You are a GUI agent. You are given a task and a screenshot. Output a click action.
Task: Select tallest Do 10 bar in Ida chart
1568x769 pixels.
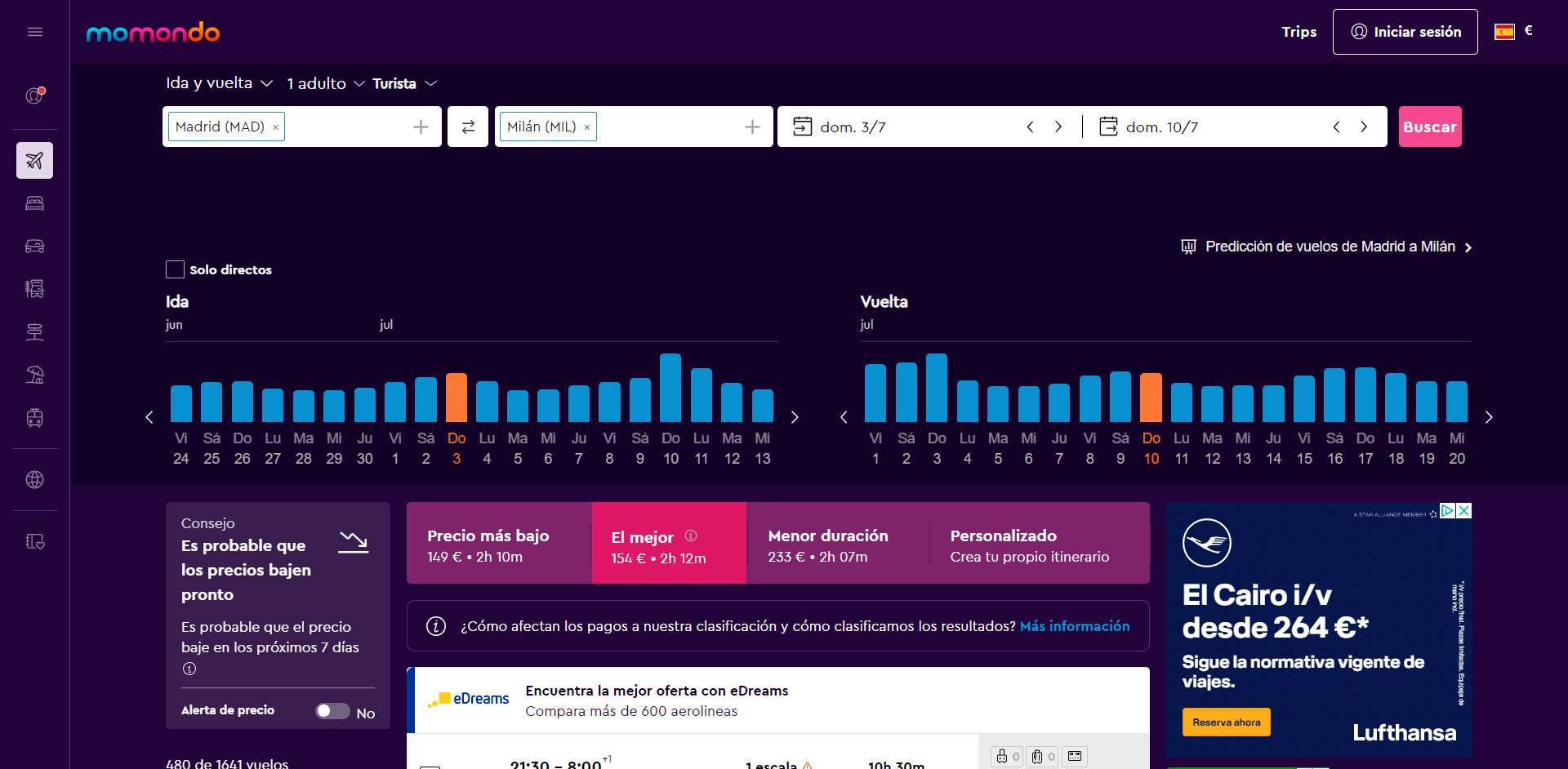[x=670, y=388]
